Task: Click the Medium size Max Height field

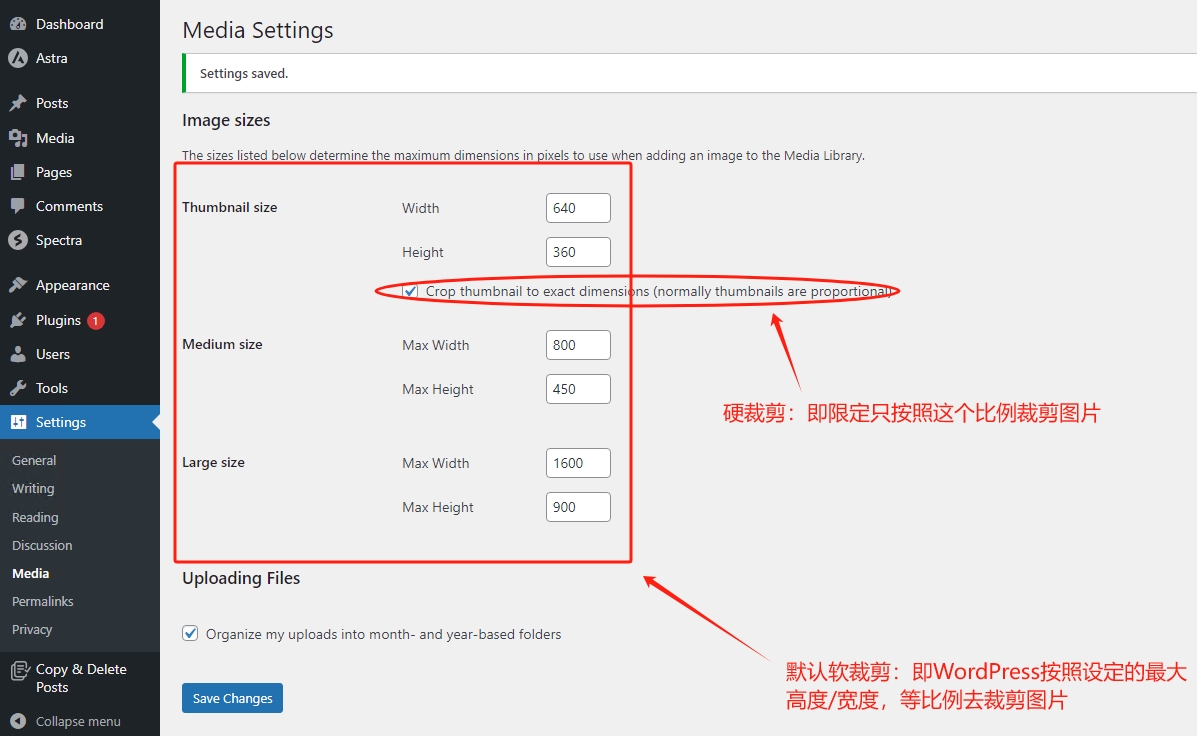Action: (x=578, y=389)
